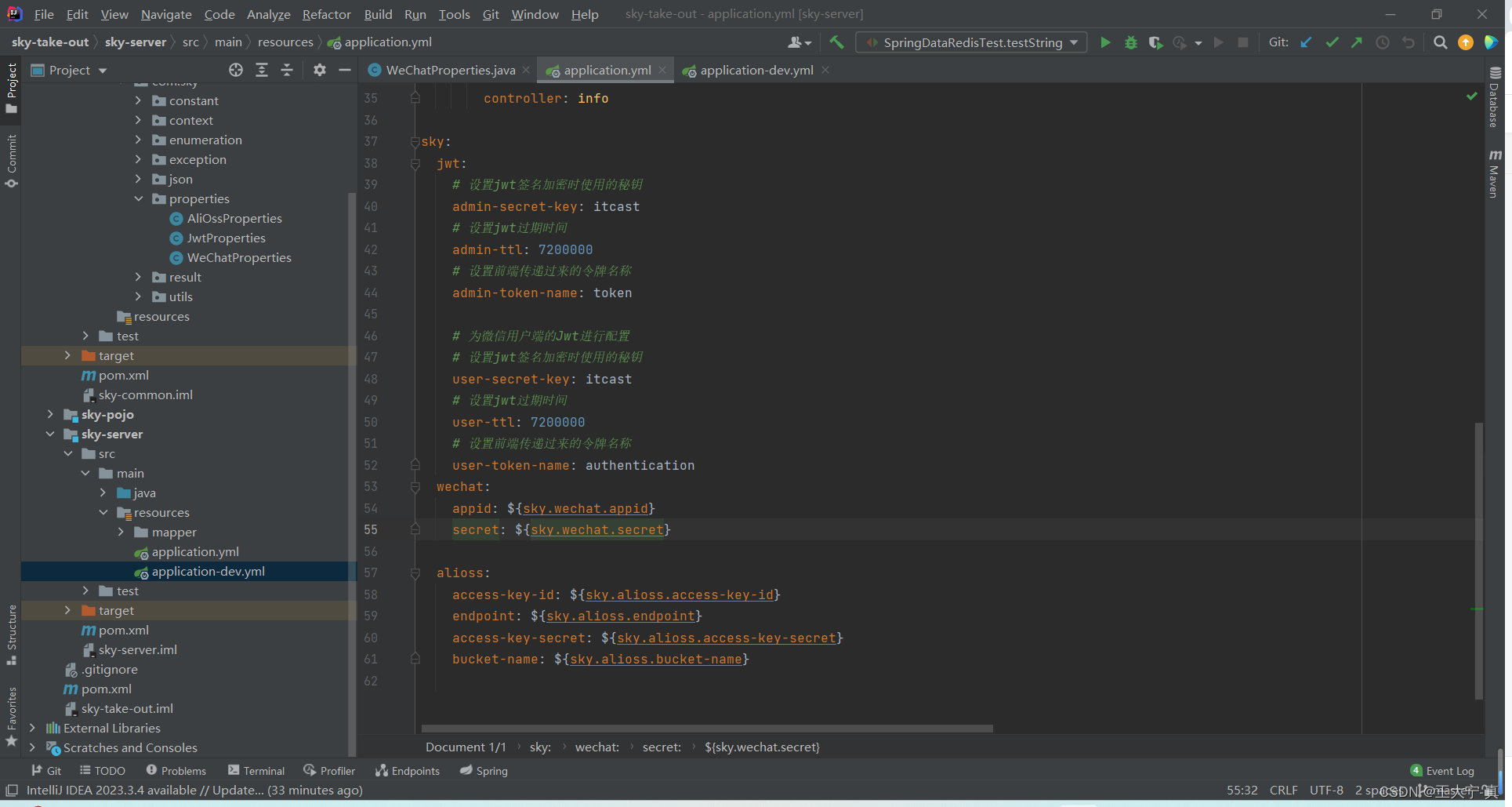Open the Spring tool window
The height and width of the screenshot is (807, 1512).
click(x=484, y=771)
